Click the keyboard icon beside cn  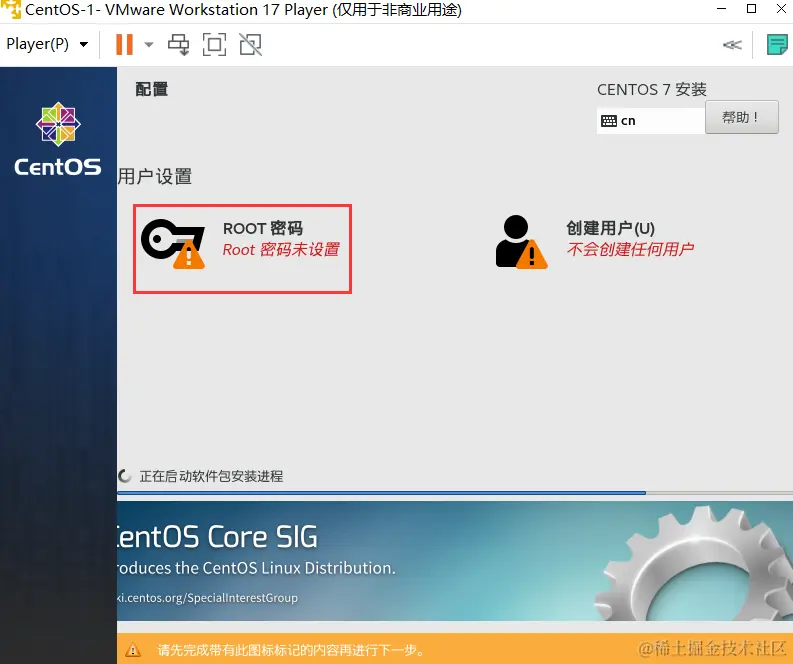608,121
